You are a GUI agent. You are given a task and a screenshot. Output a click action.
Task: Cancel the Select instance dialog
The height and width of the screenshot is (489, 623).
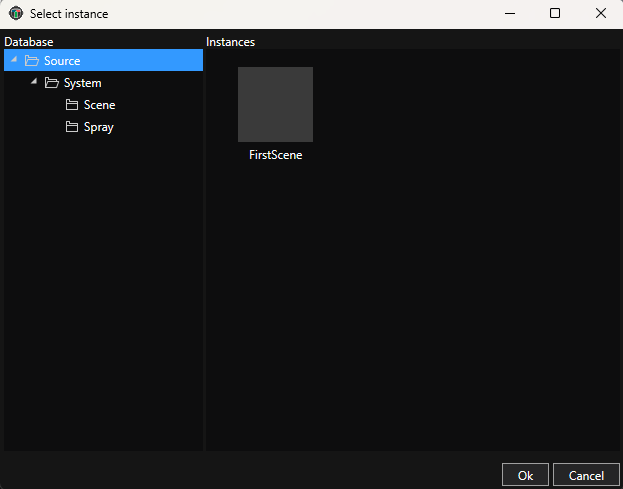586,475
